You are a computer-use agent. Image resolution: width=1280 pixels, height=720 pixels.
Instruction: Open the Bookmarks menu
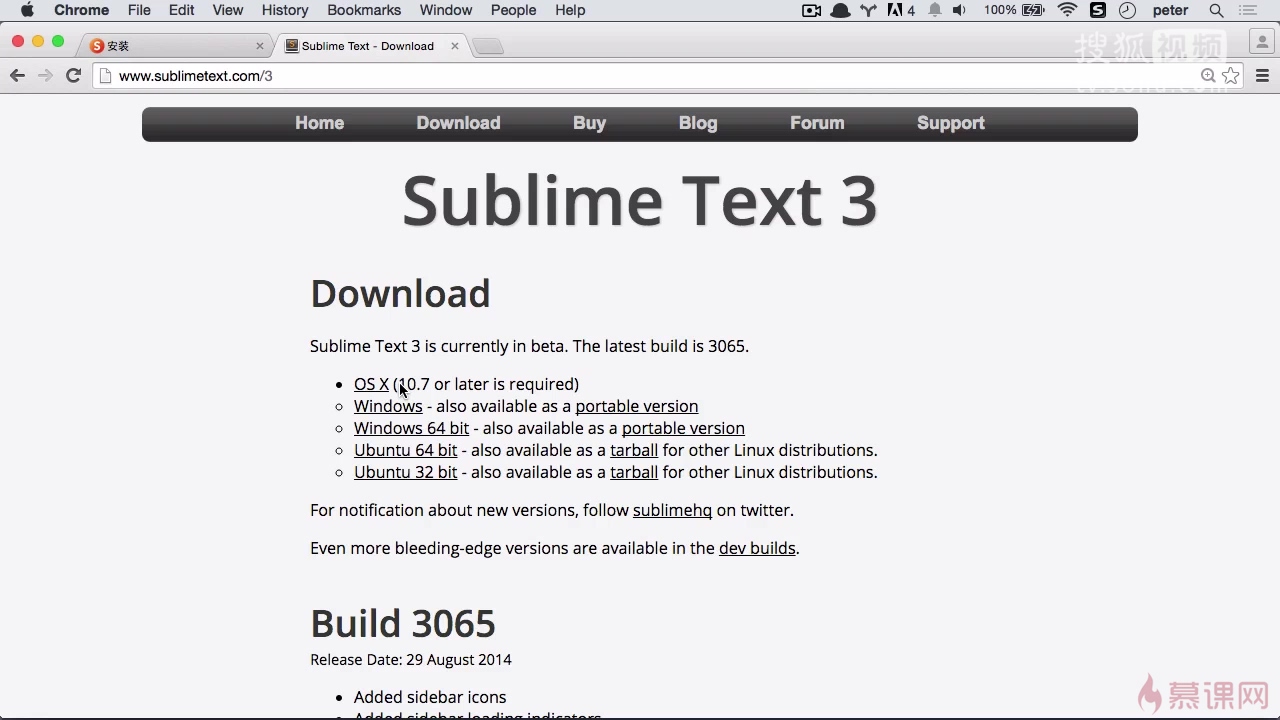click(x=364, y=10)
